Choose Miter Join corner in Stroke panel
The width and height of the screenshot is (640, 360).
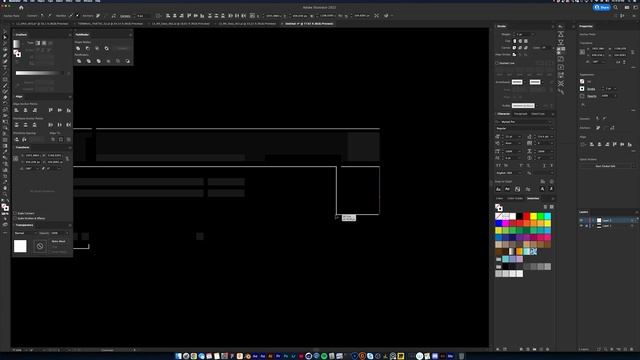(x=514, y=48)
